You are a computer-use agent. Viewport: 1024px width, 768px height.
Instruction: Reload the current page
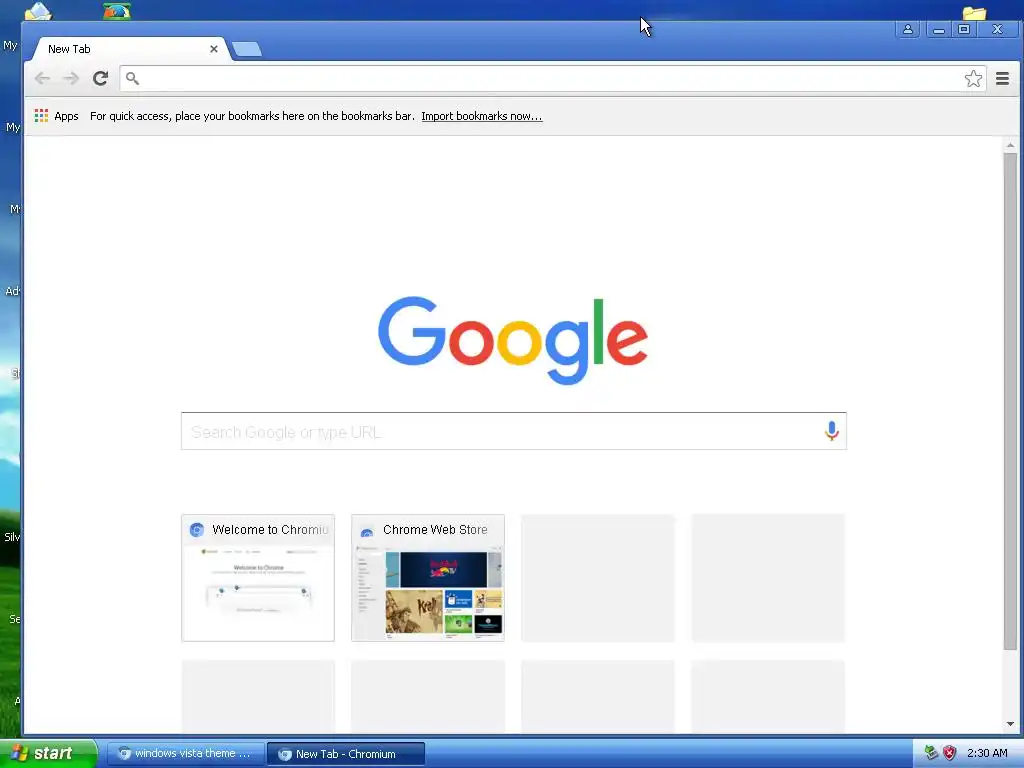(x=100, y=78)
